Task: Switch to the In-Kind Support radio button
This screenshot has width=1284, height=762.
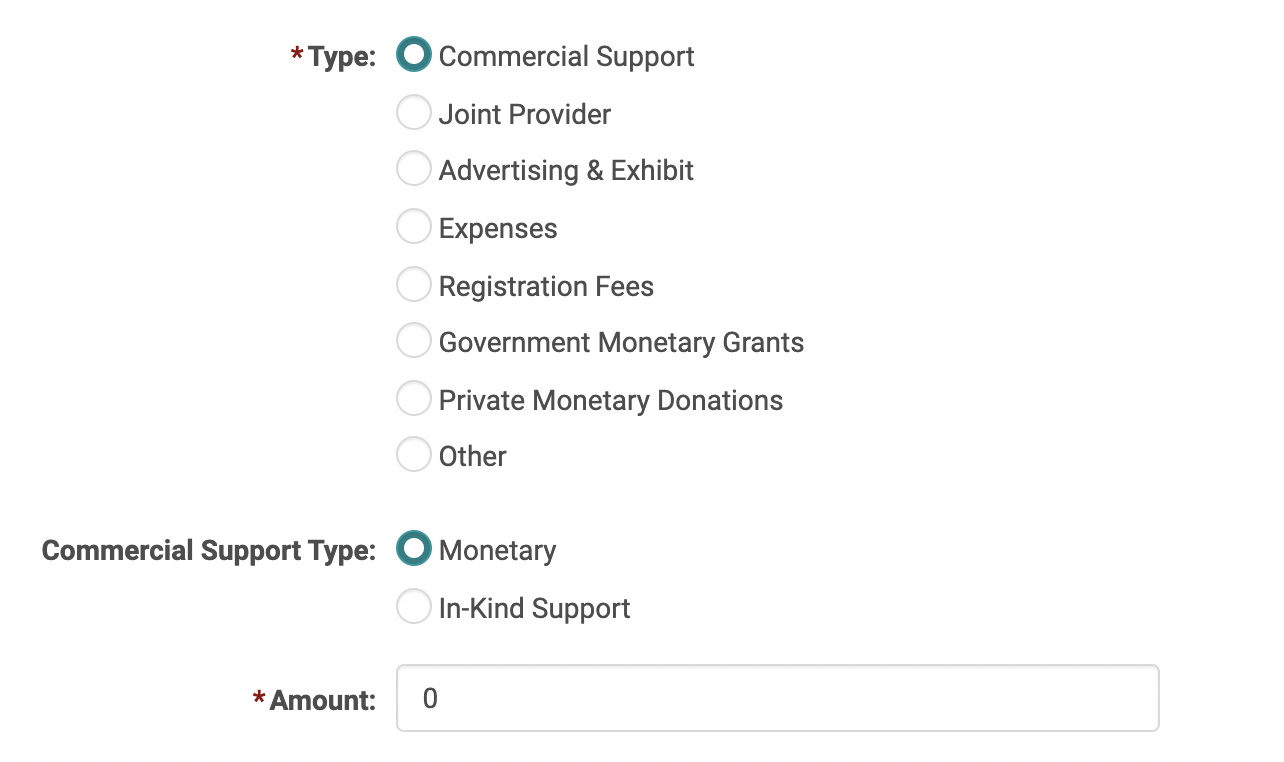Action: click(413, 607)
